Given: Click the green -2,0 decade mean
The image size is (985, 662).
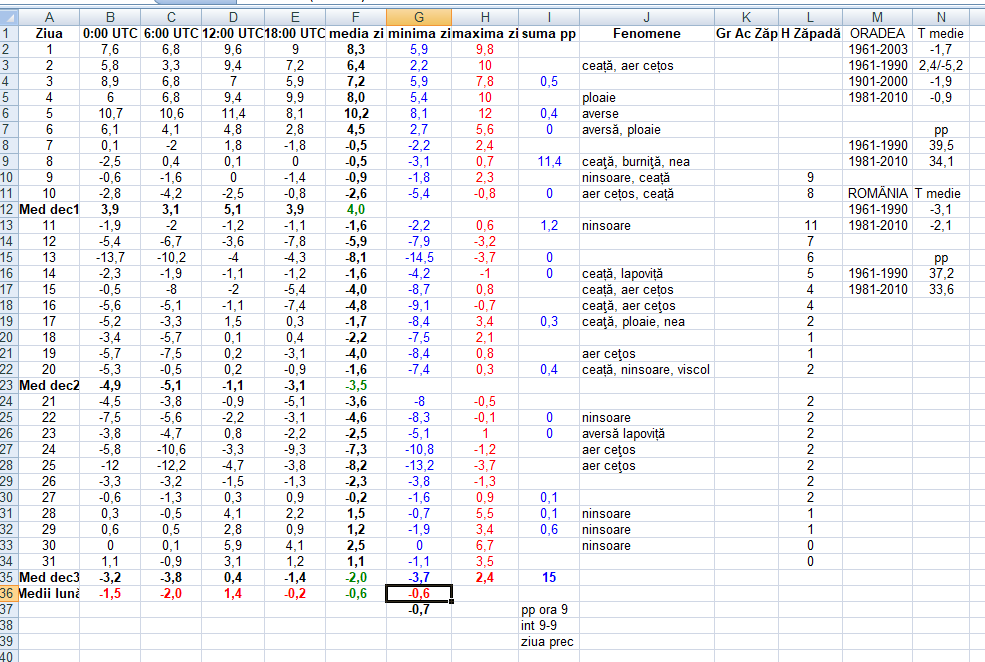Looking at the screenshot, I should coord(356,578).
